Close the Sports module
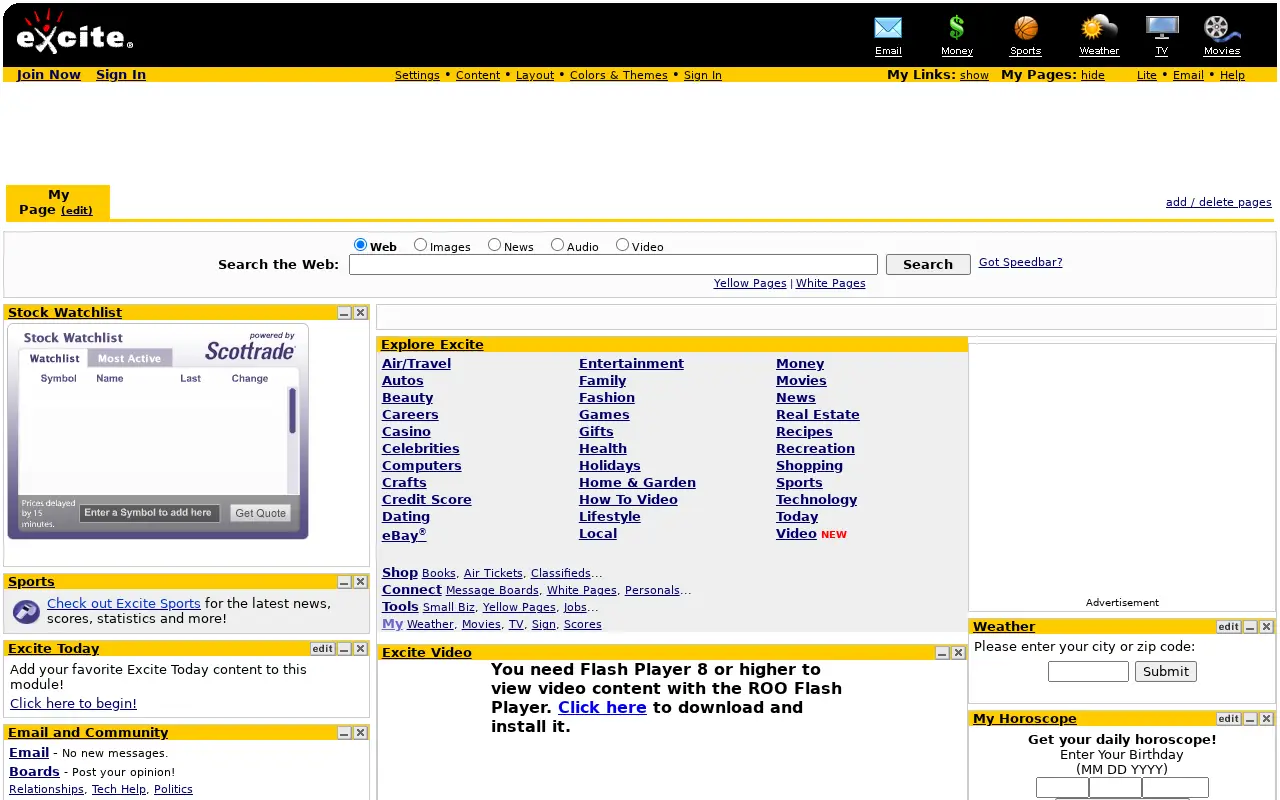 [x=360, y=582]
